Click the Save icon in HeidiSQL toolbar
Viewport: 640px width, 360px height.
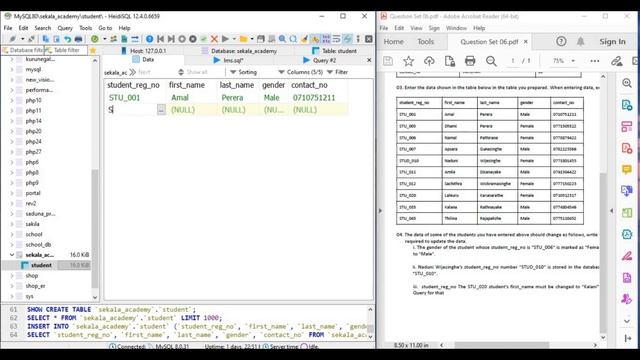261,39
